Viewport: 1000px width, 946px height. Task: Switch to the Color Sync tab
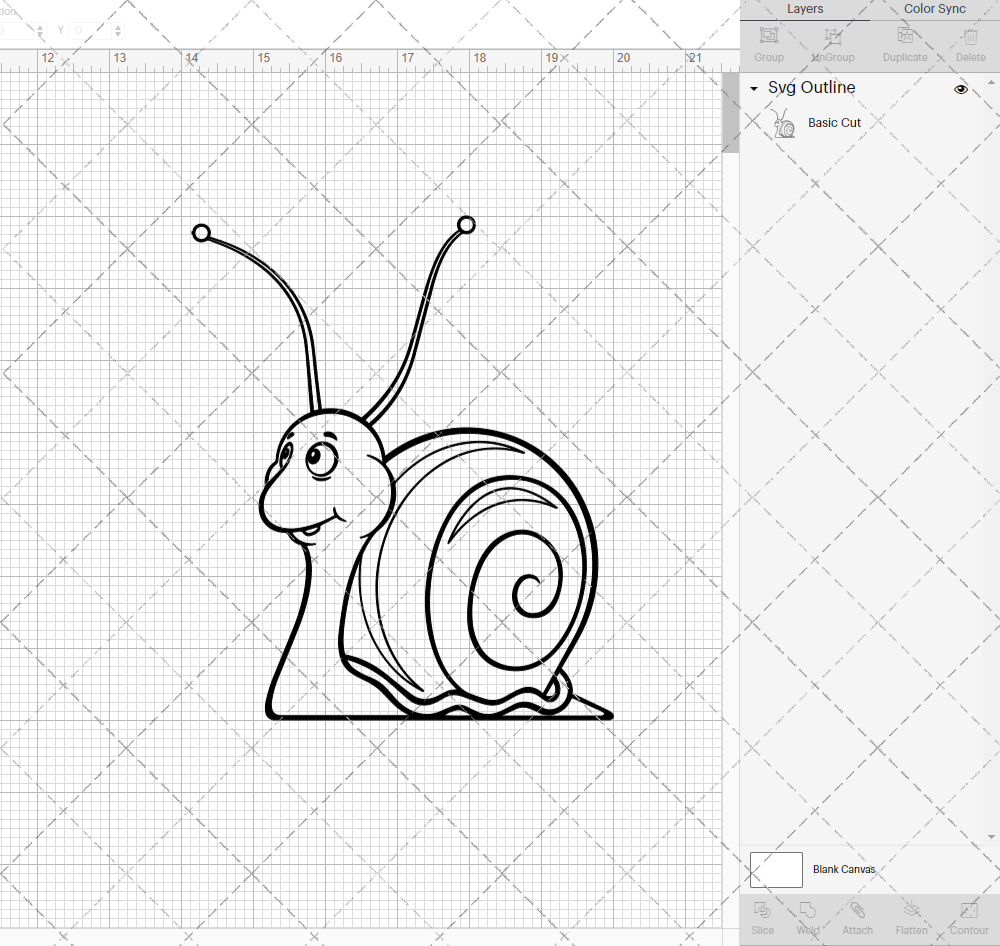click(x=934, y=9)
